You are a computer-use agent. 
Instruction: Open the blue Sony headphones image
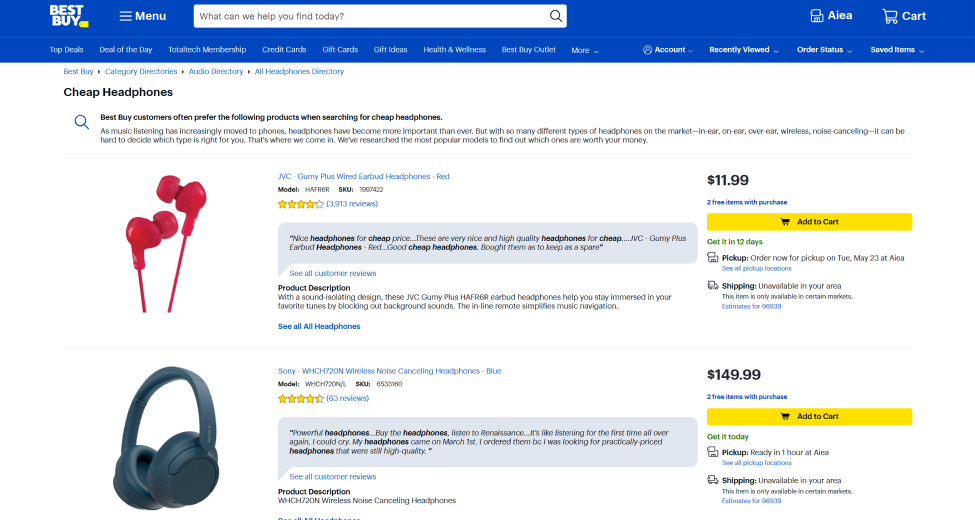(166, 438)
